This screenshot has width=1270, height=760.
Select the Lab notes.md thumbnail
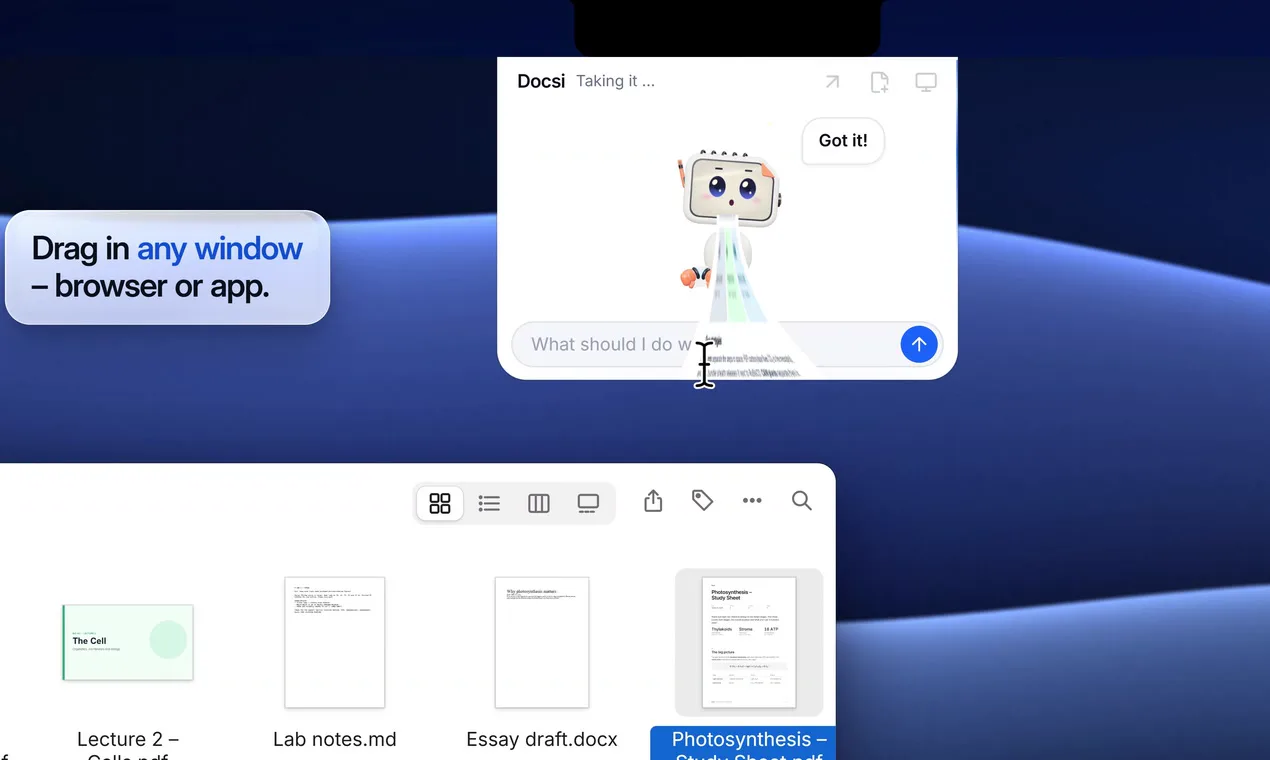[x=335, y=642]
